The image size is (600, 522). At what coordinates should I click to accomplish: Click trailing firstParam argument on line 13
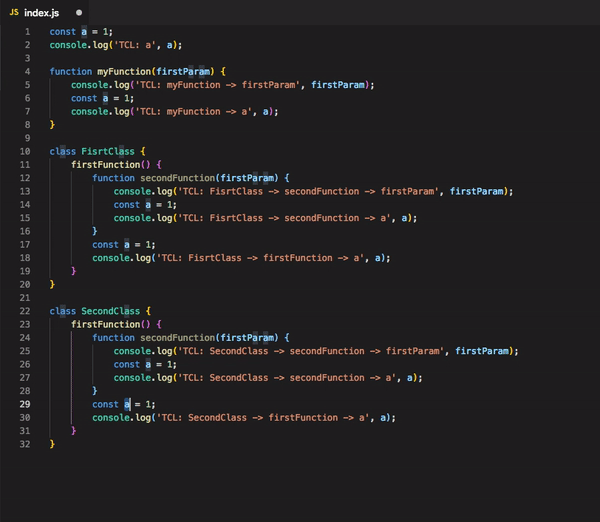(x=476, y=191)
